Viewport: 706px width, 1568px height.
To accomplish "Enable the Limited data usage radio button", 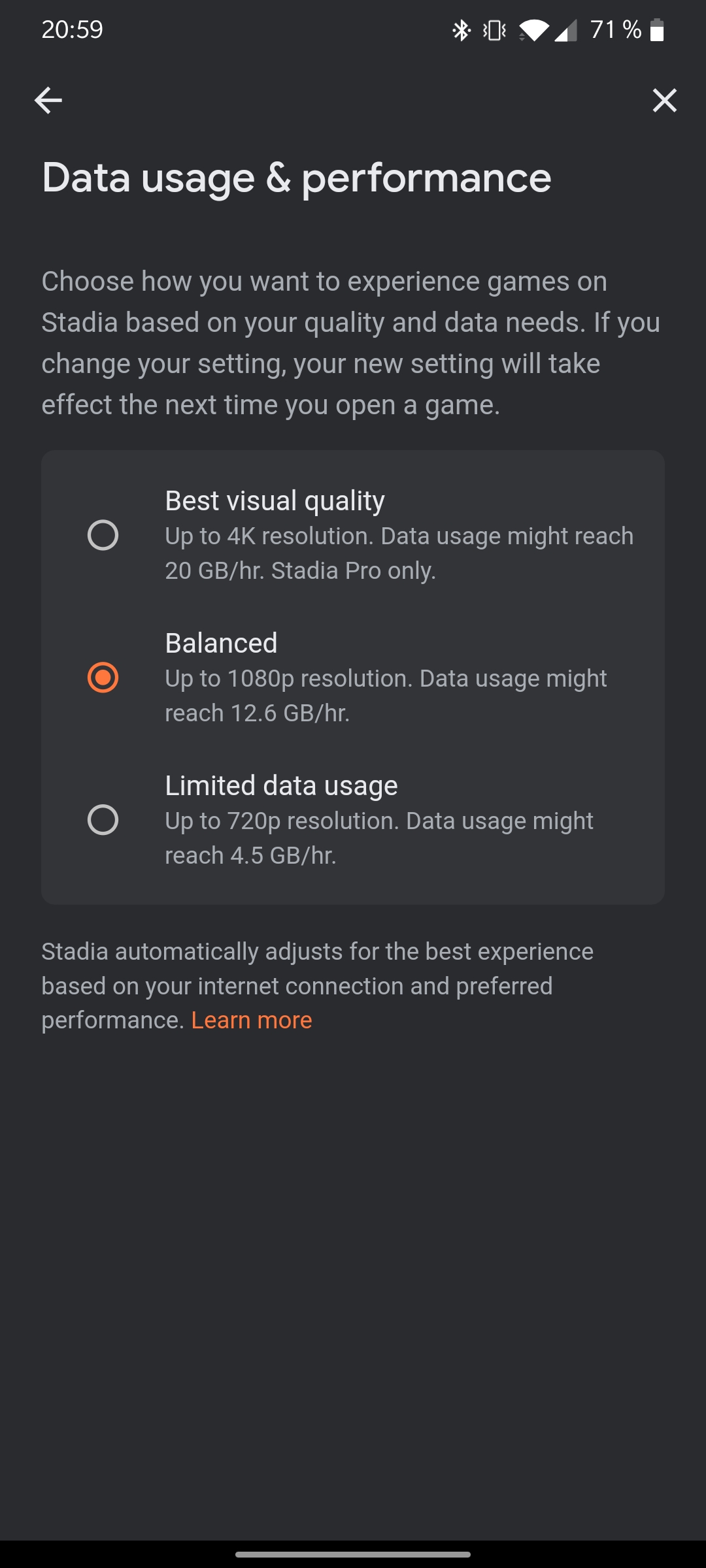I will click(x=103, y=820).
